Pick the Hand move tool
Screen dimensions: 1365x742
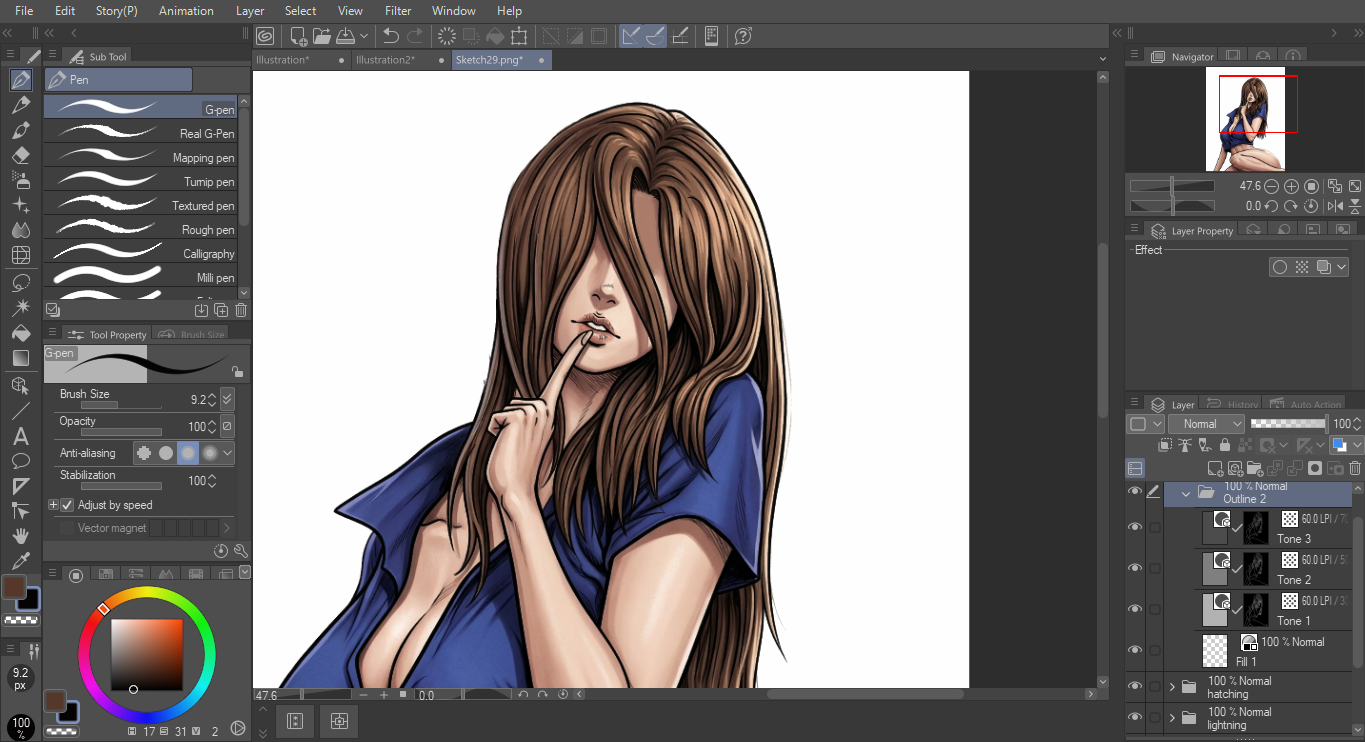click(x=21, y=537)
